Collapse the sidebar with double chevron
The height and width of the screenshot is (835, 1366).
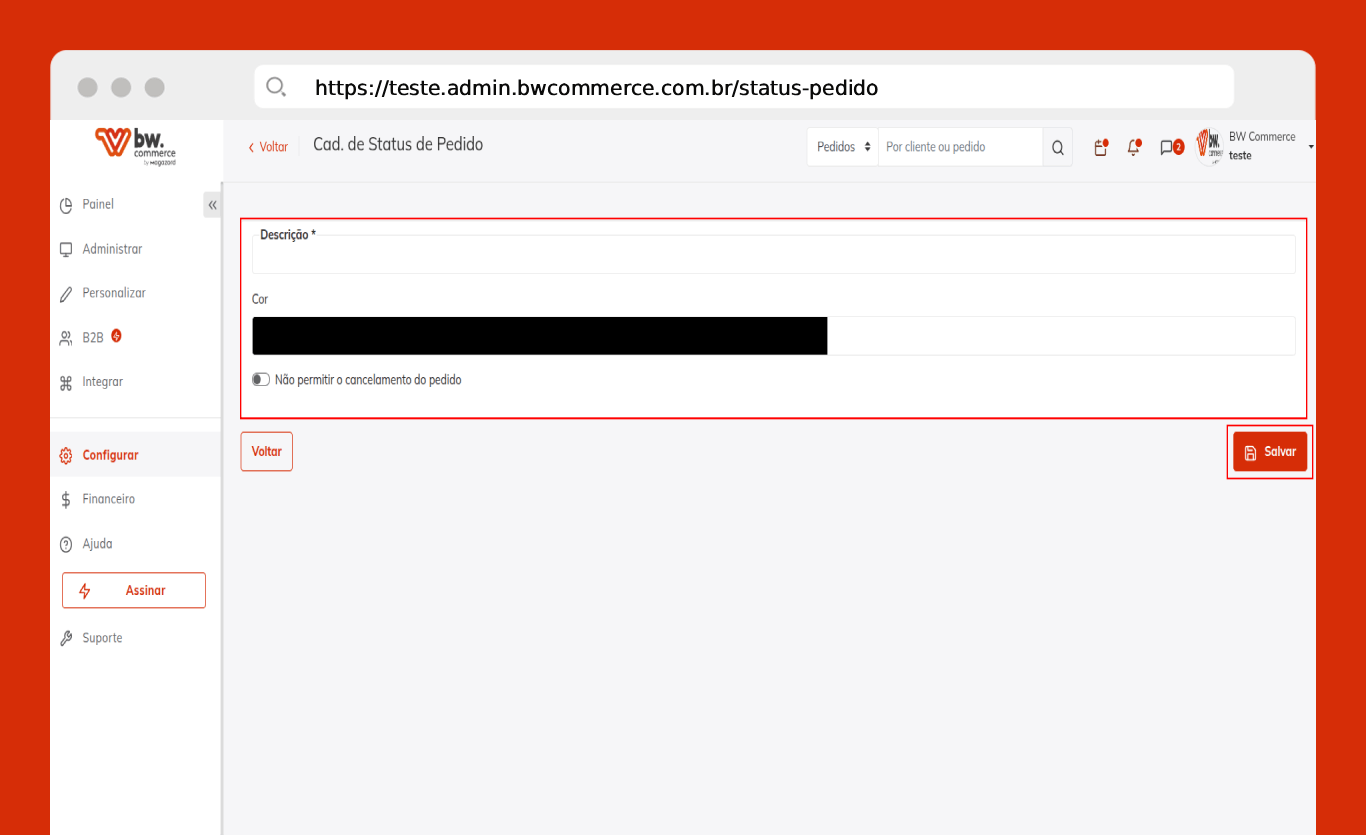(212, 205)
